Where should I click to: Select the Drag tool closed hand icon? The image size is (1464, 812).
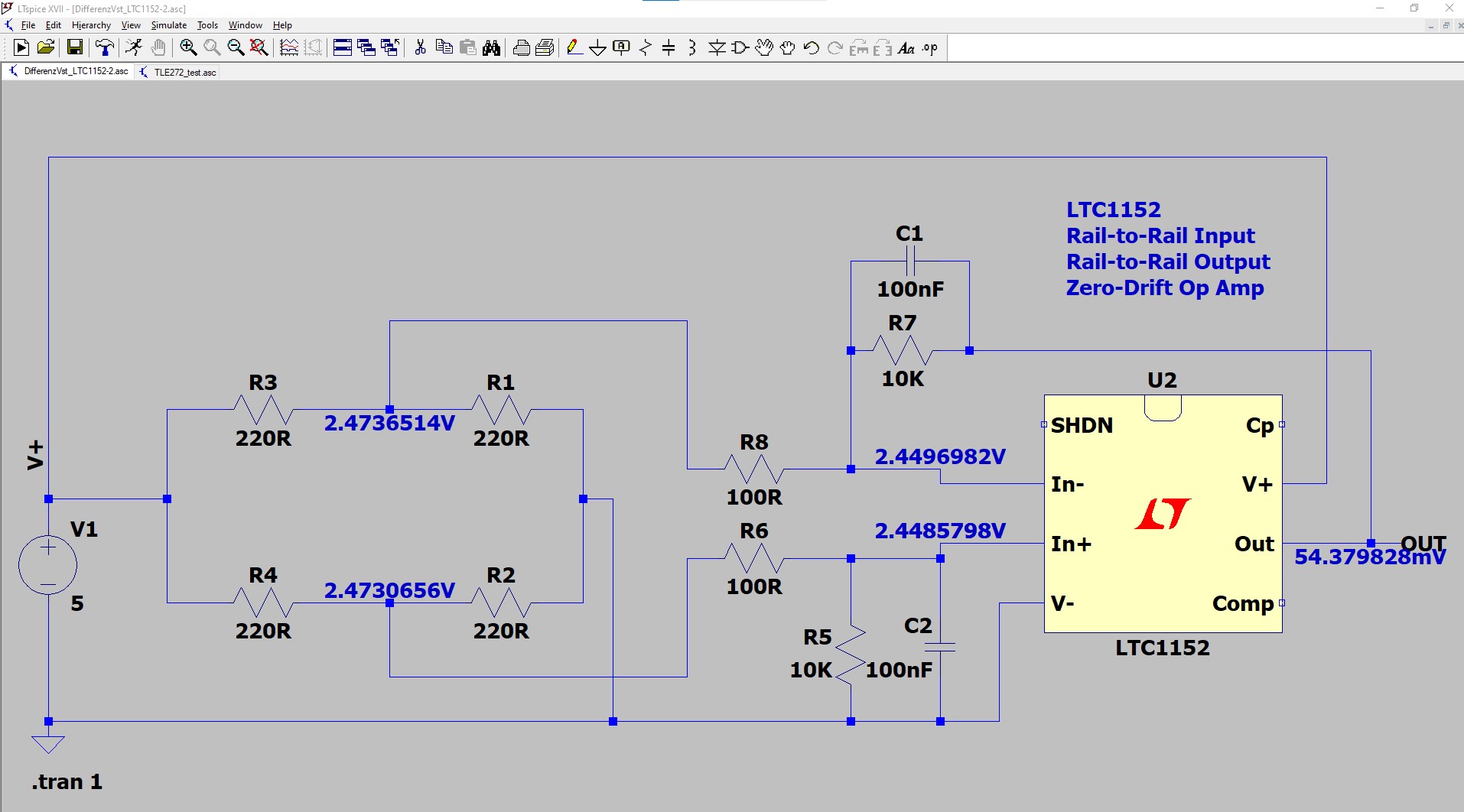point(788,48)
